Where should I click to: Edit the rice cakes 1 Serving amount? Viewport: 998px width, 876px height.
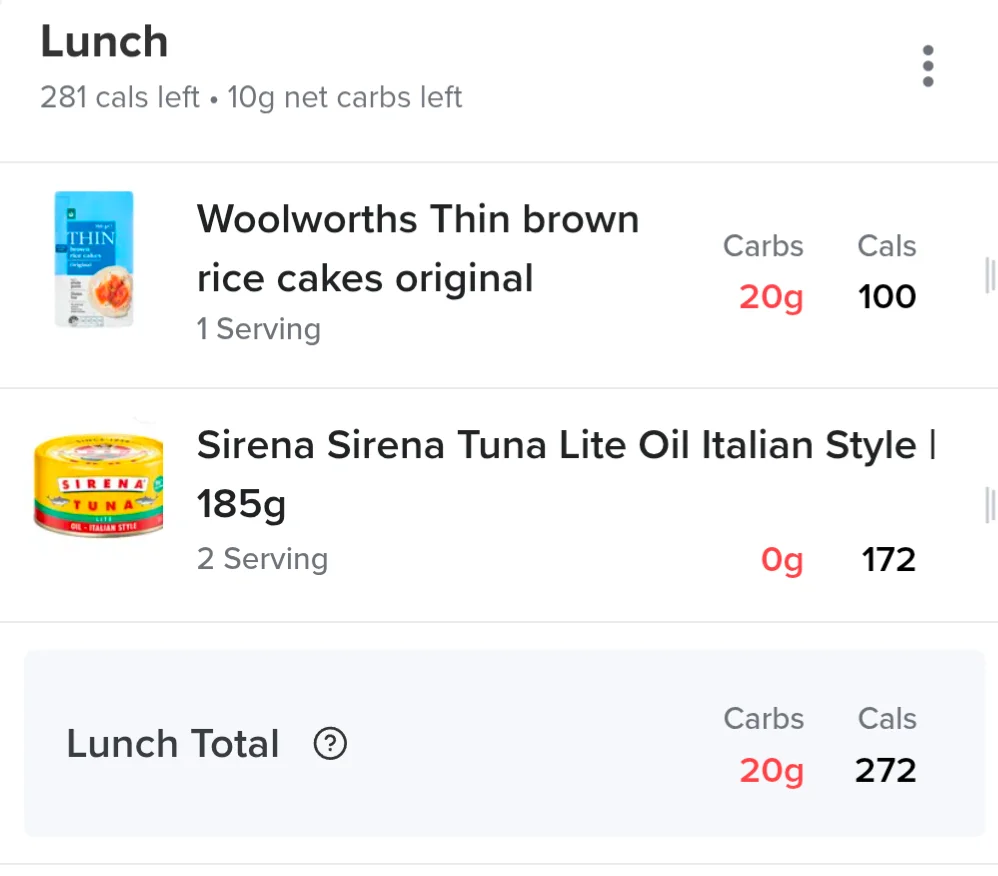[258, 329]
